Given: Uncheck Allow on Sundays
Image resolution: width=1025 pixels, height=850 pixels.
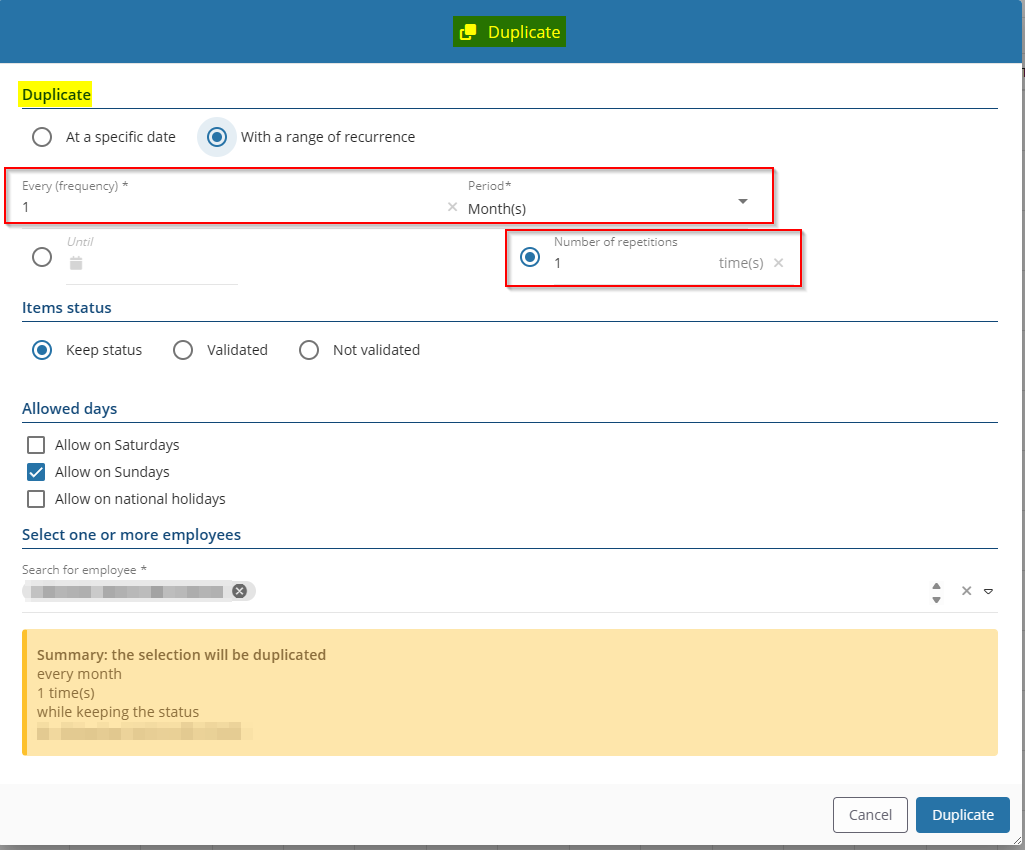Looking at the screenshot, I should pos(37,472).
